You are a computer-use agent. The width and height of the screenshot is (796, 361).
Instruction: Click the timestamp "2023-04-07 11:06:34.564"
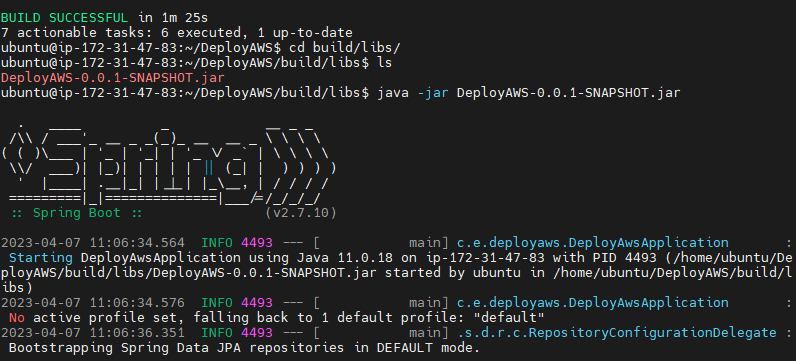click(92, 243)
